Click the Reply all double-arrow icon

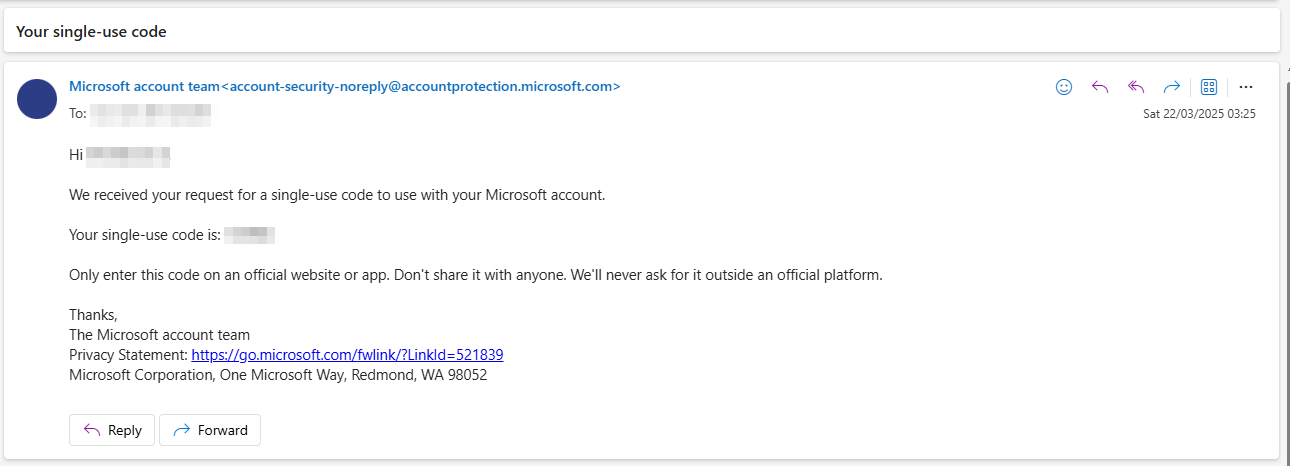1136,87
